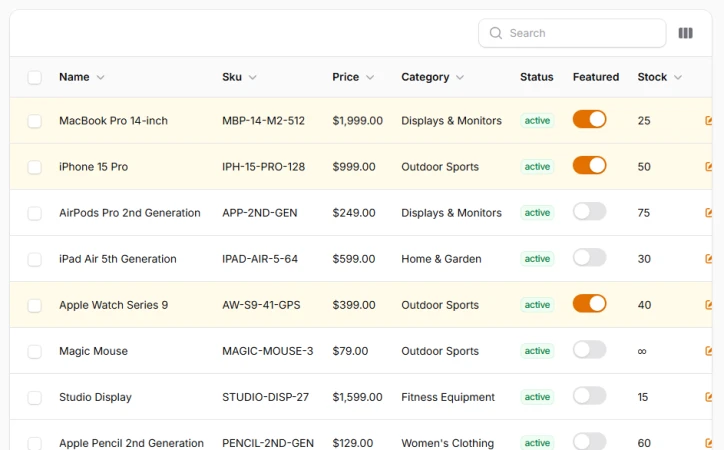Click the $249.00 price cell
The width and height of the screenshot is (724, 450).
[354, 213]
